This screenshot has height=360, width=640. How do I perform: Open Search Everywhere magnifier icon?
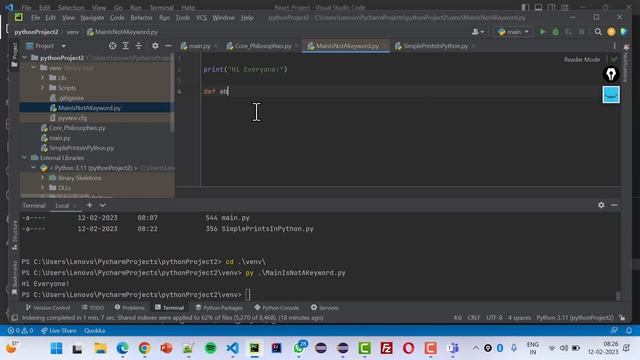(598, 32)
